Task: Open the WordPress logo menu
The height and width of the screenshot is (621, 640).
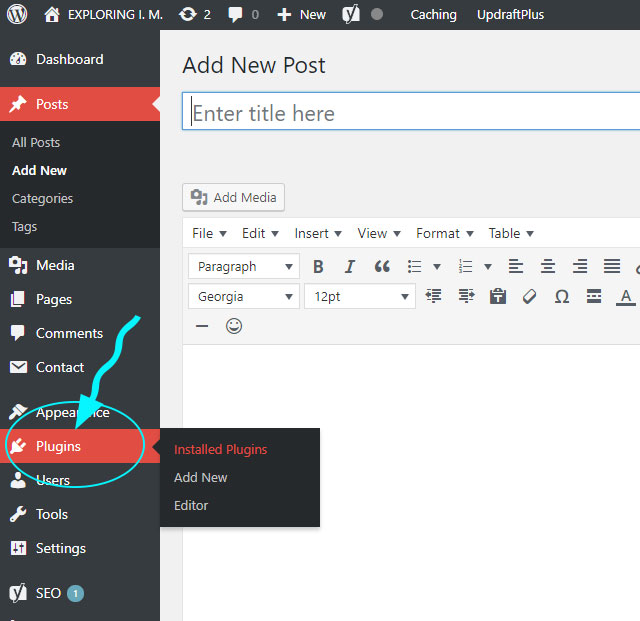Action: point(17,14)
